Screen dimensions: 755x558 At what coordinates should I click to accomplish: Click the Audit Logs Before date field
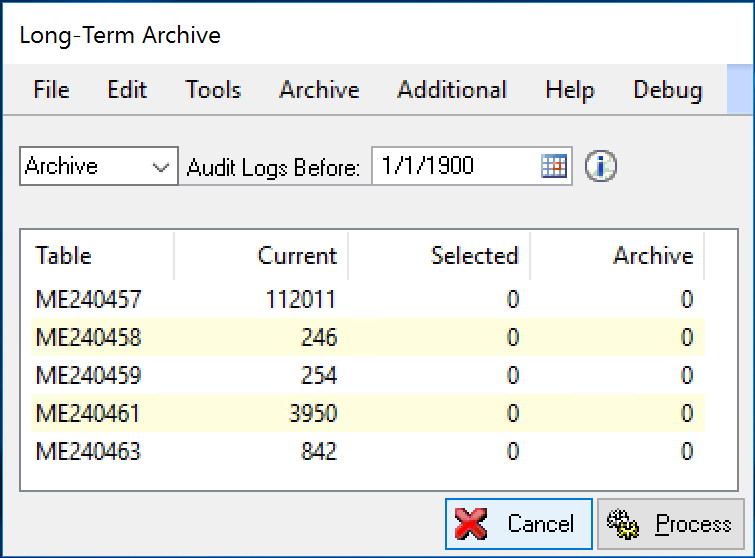[x=455, y=166]
